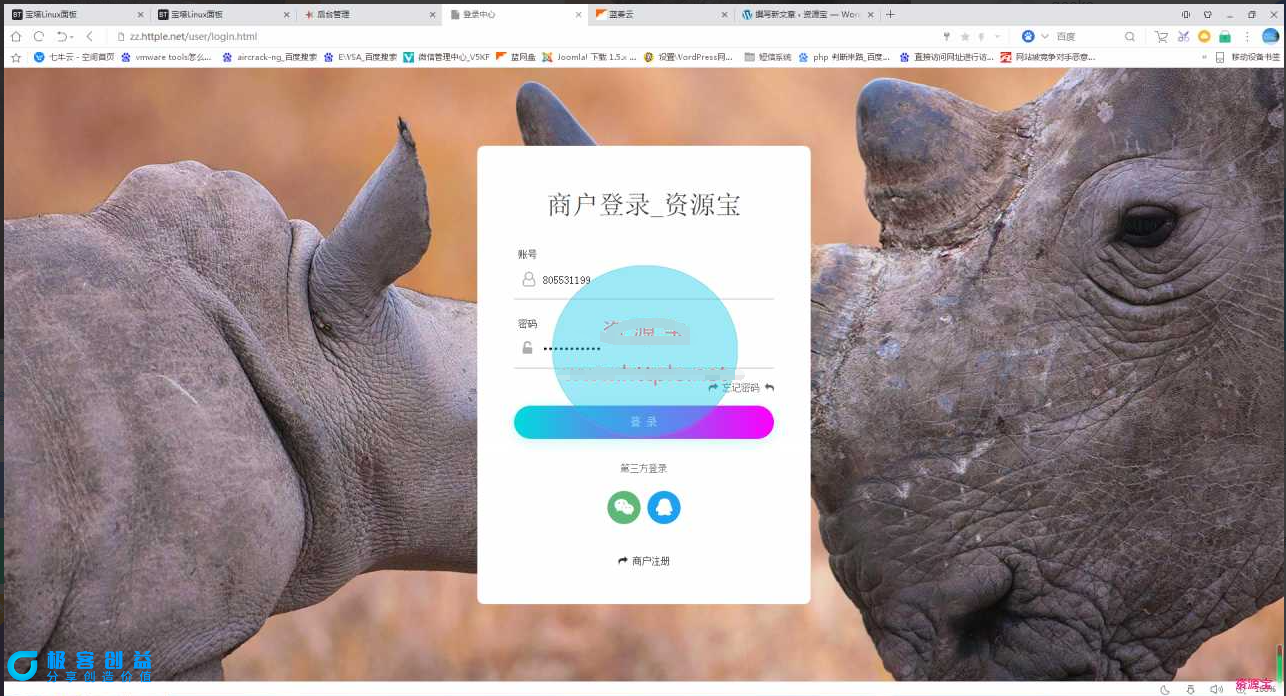This screenshot has width=1286, height=696.
Task: Click the magnifier icon in the search box
Action: click(x=1130, y=36)
